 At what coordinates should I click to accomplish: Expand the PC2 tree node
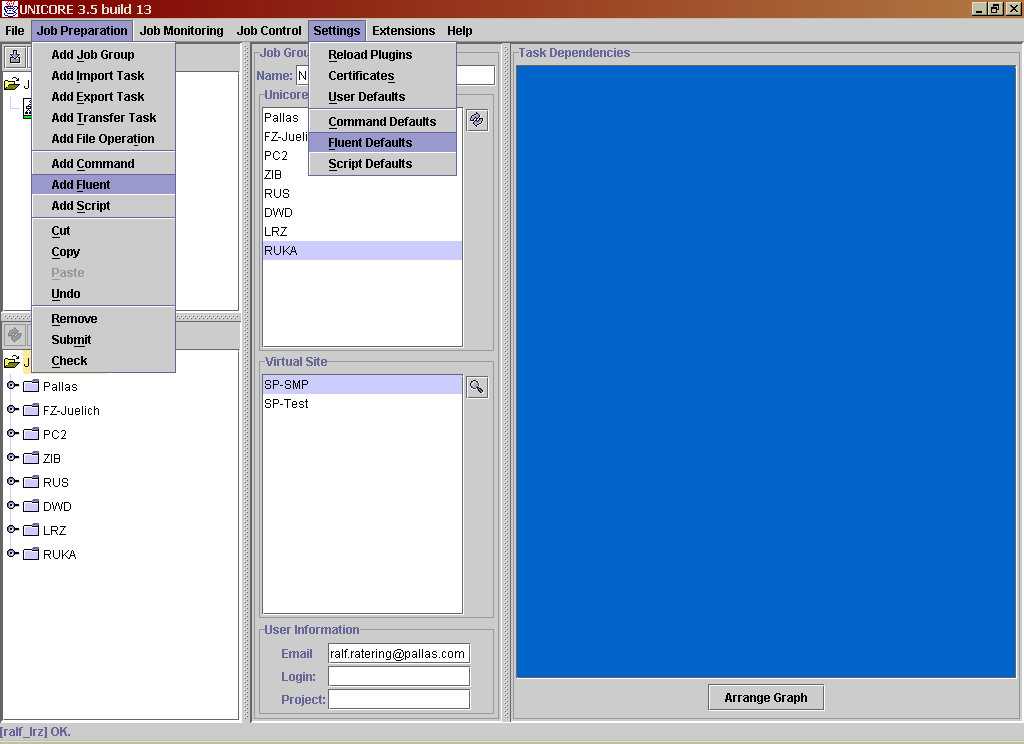point(12,433)
